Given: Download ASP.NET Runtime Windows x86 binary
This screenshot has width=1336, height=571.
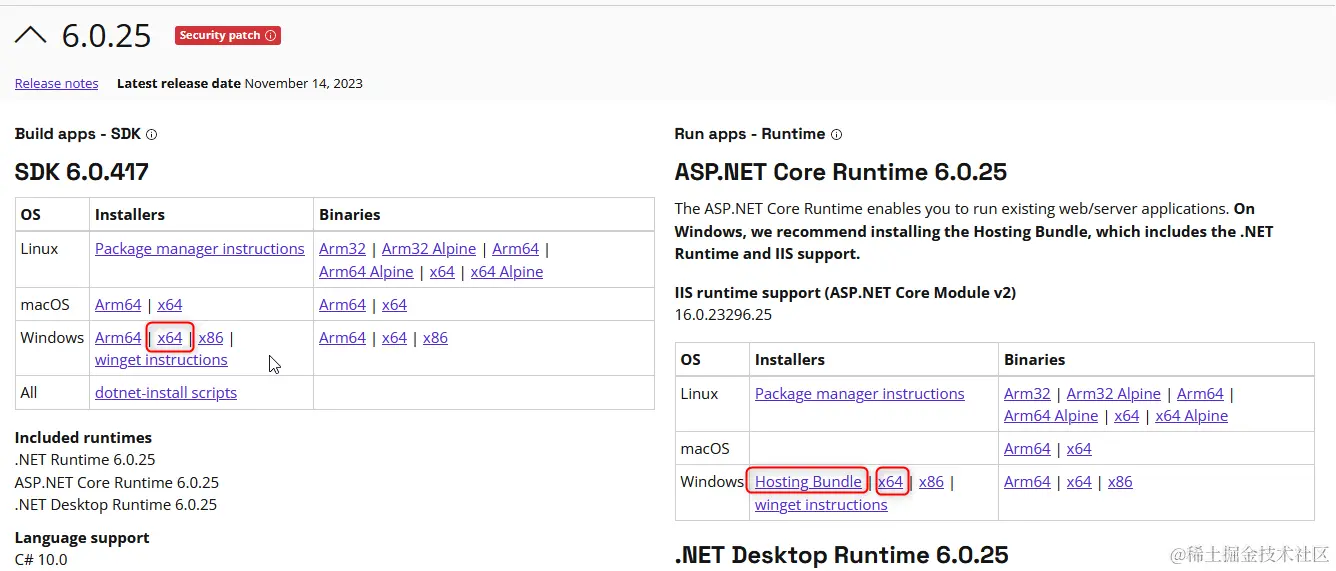Looking at the screenshot, I should click(1121, 482).
